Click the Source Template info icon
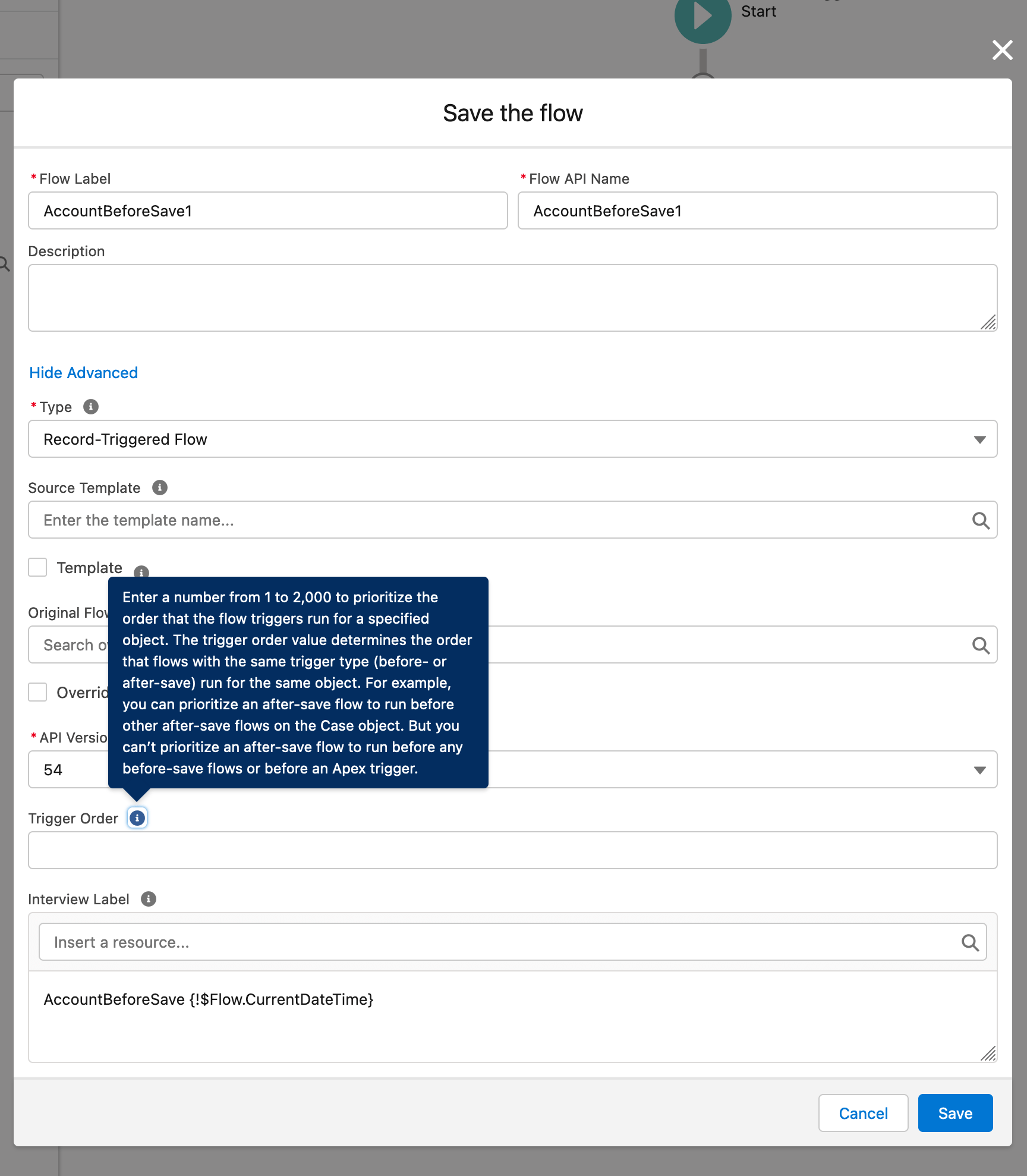Image resolution: width=1027 pixels, height=1176 pixels. coord(159,488)
